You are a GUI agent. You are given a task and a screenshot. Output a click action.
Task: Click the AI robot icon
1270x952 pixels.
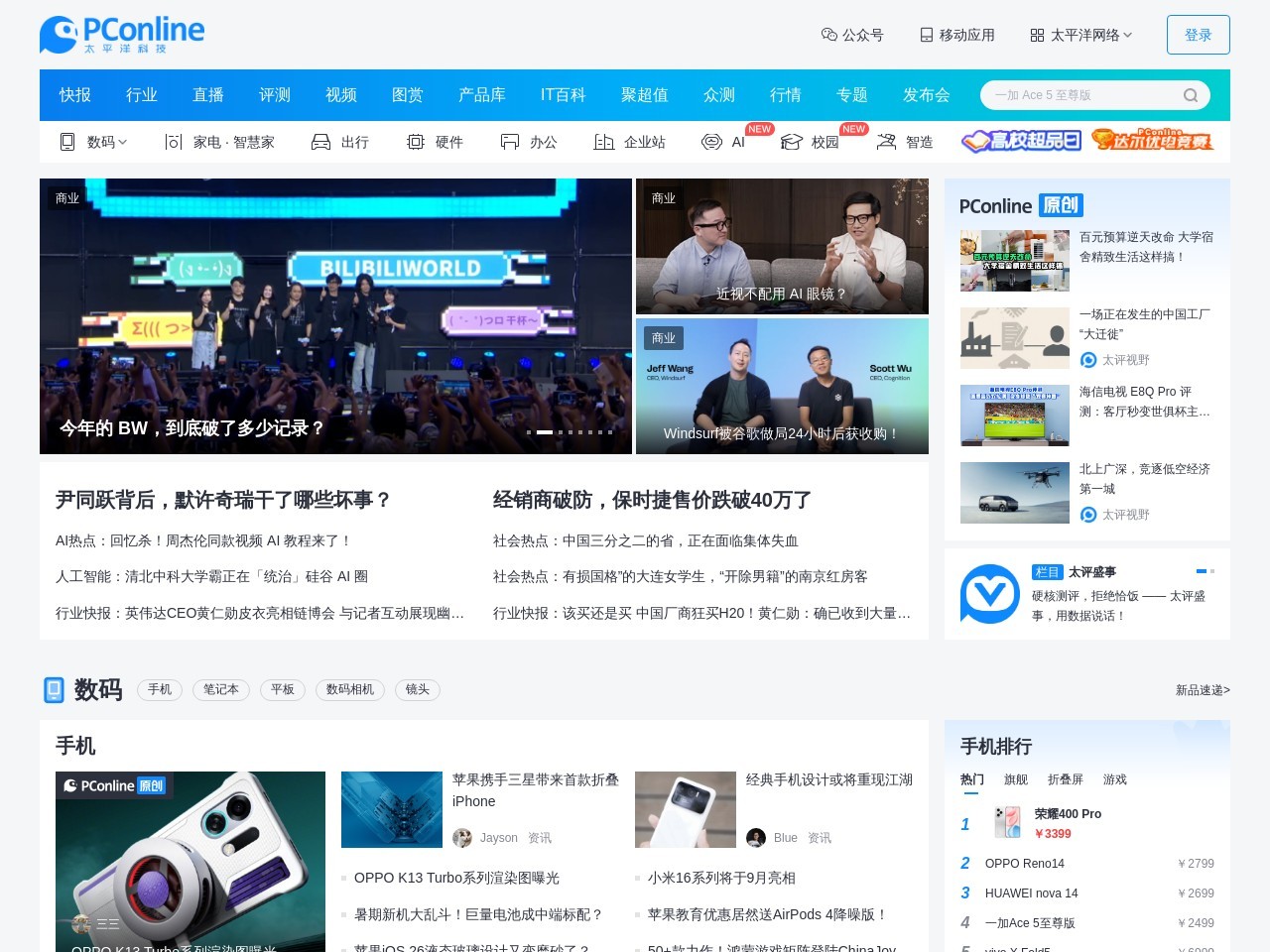point(711,142)
